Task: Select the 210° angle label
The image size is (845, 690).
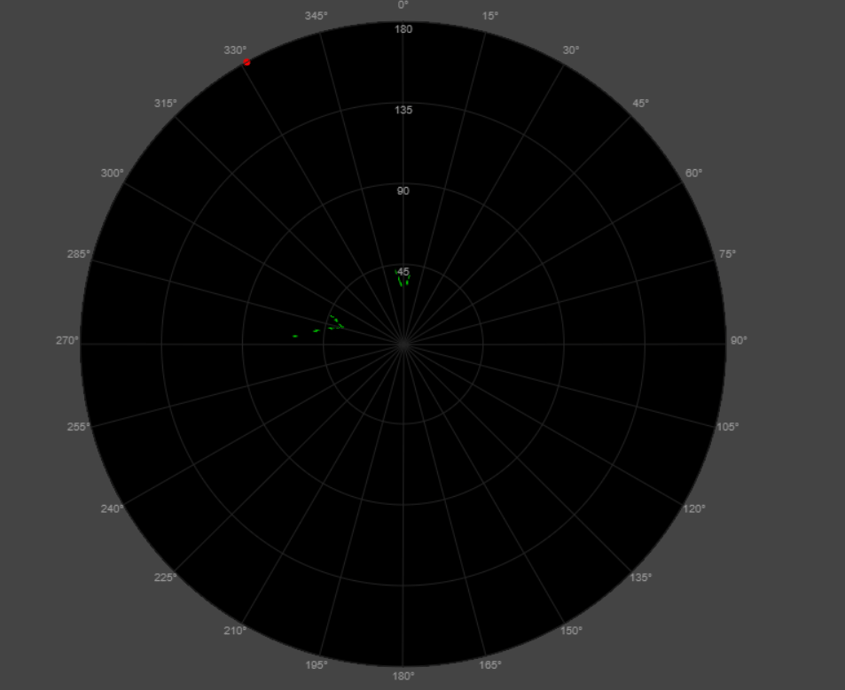Action: click(235, 631)
